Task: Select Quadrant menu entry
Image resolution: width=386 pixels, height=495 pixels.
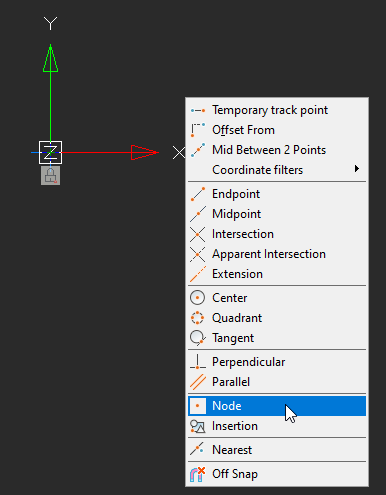Action: tap(277, 318)
